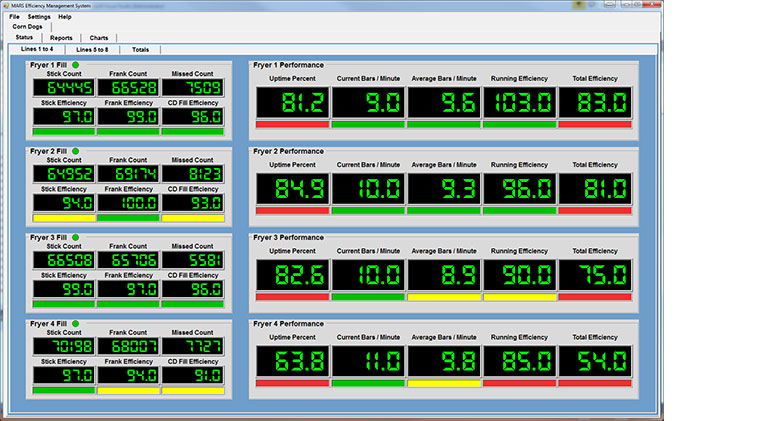Open the Totals tab
This screenshot has width=767, height=421.
click(140, 49)
